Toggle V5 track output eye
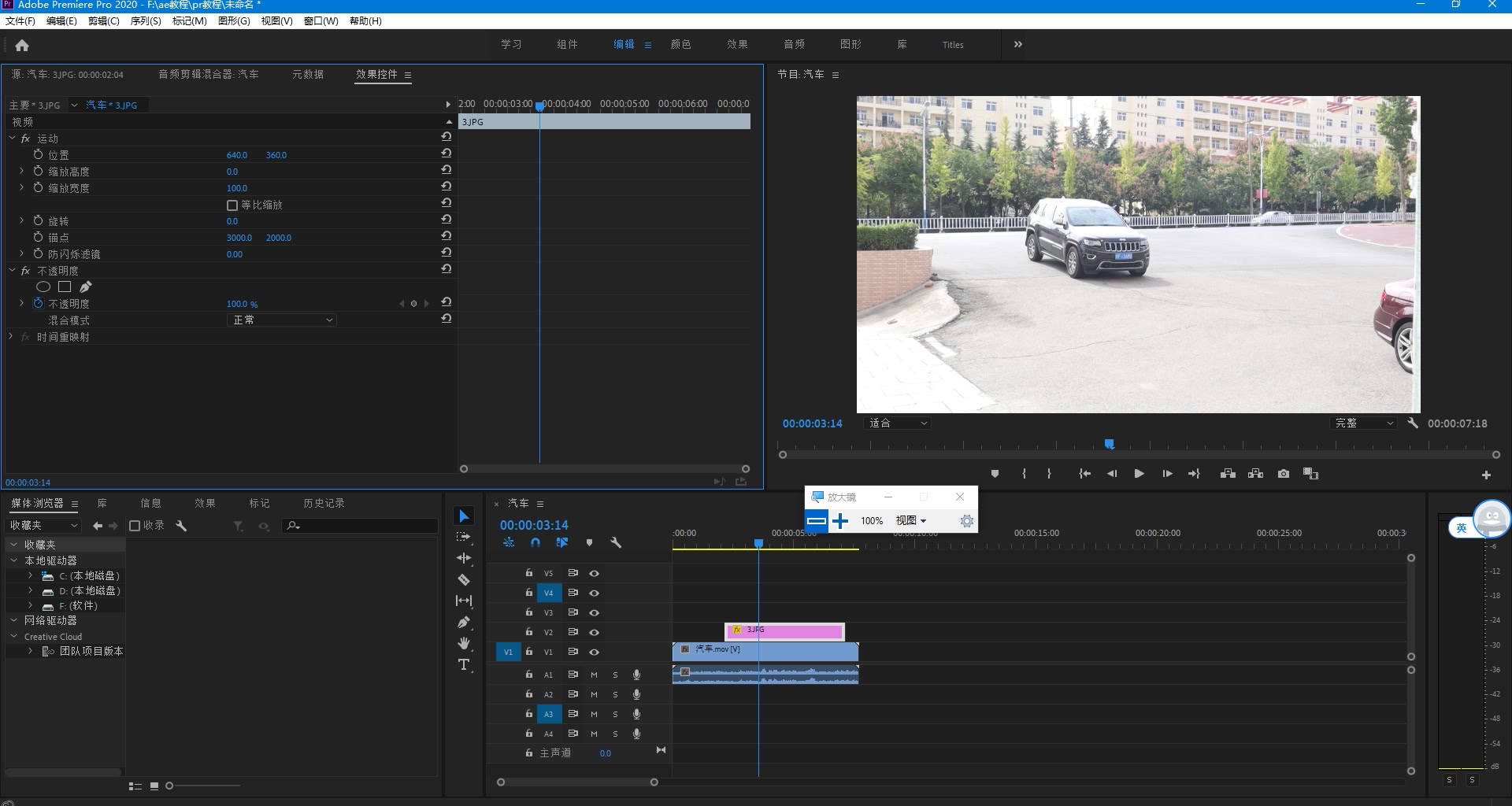 pyautogui.click(x=595, y=573)
